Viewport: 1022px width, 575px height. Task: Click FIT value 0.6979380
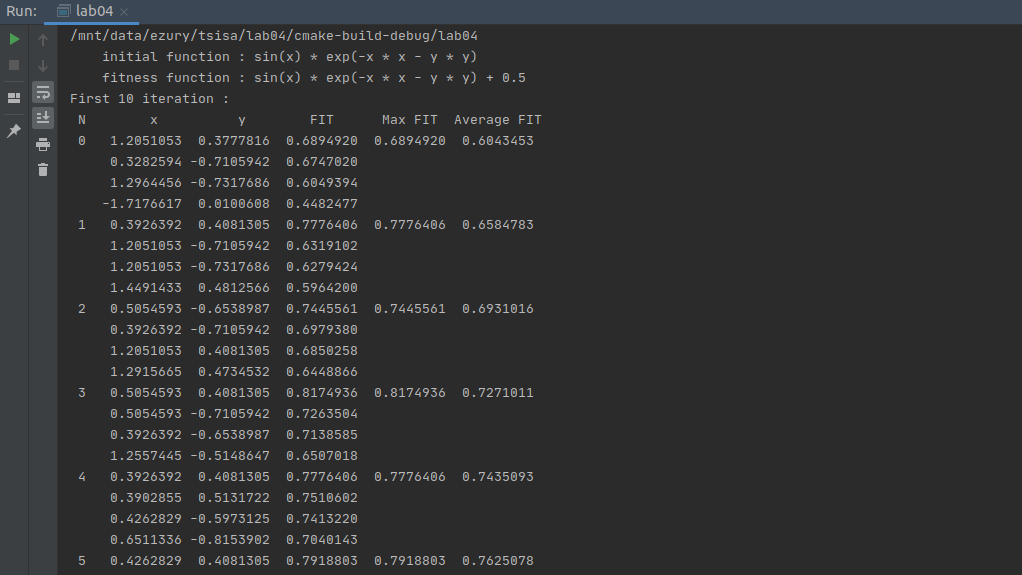coord(321,330)
